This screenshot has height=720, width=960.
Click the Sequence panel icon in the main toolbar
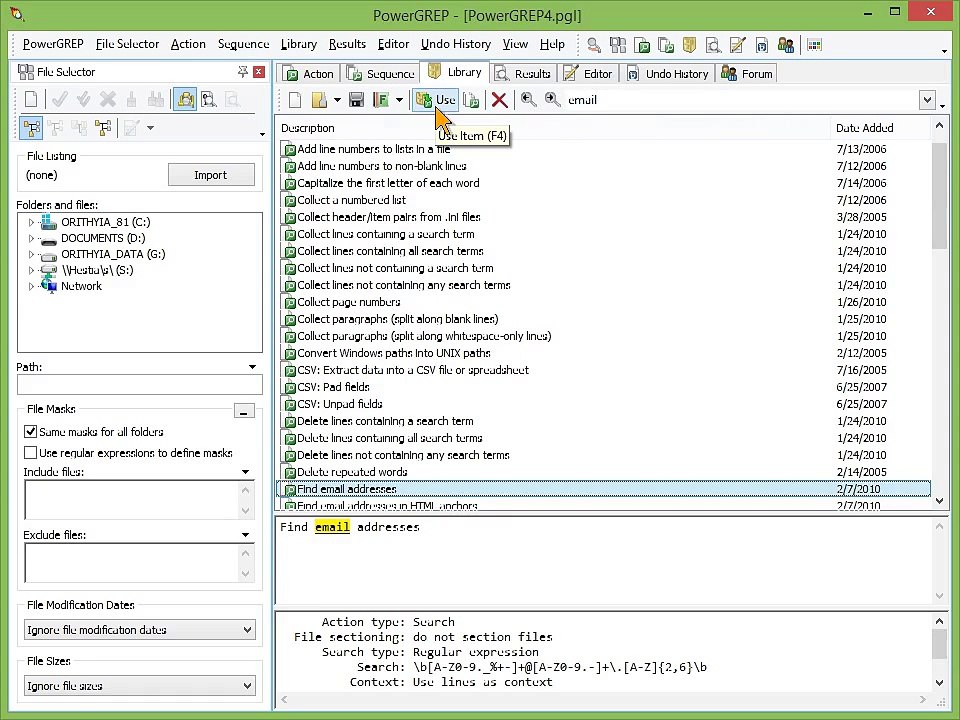pos(666,45)
